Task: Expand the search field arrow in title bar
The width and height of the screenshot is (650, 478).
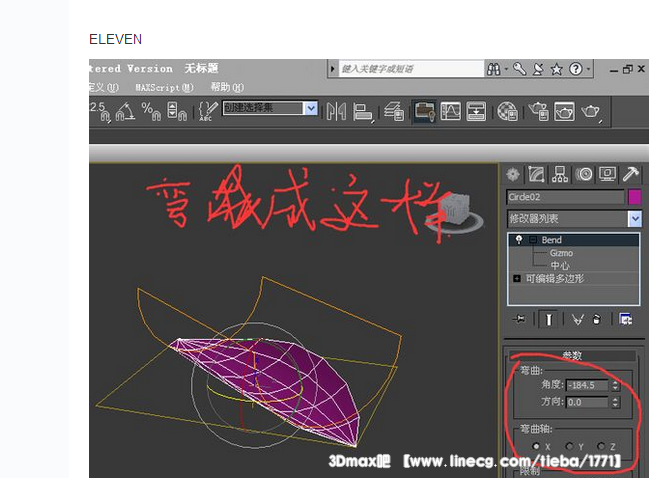Action: [332, 69]
